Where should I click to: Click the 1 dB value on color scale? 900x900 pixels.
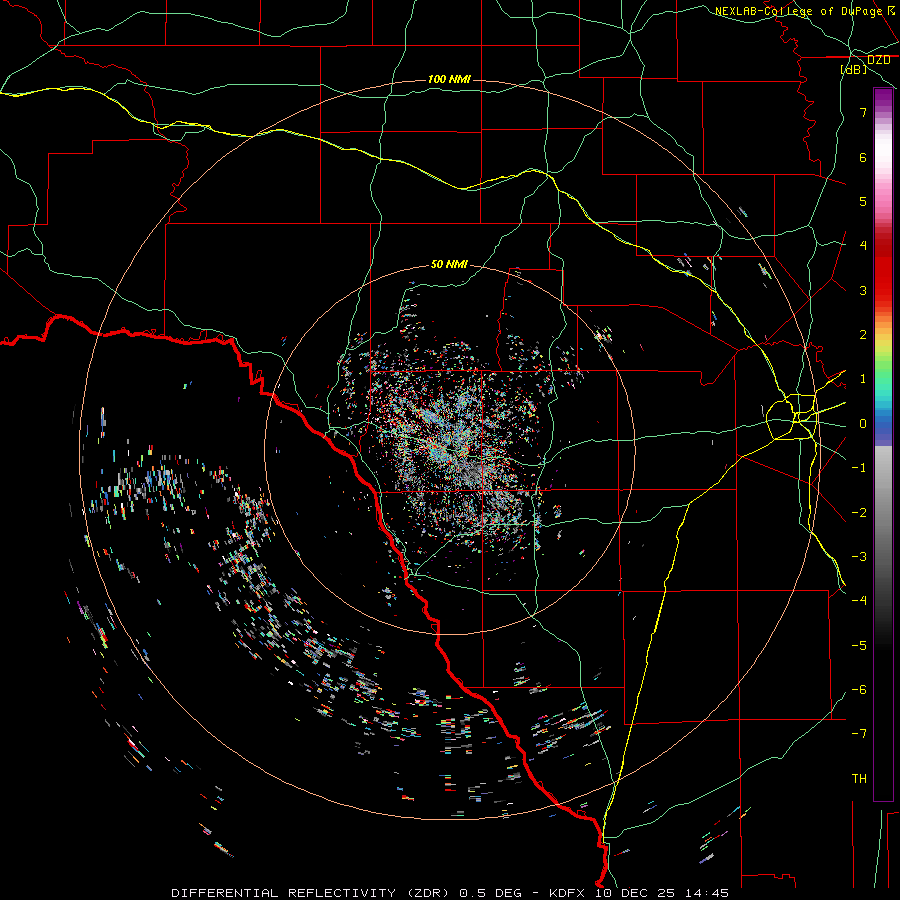[863, 379]
